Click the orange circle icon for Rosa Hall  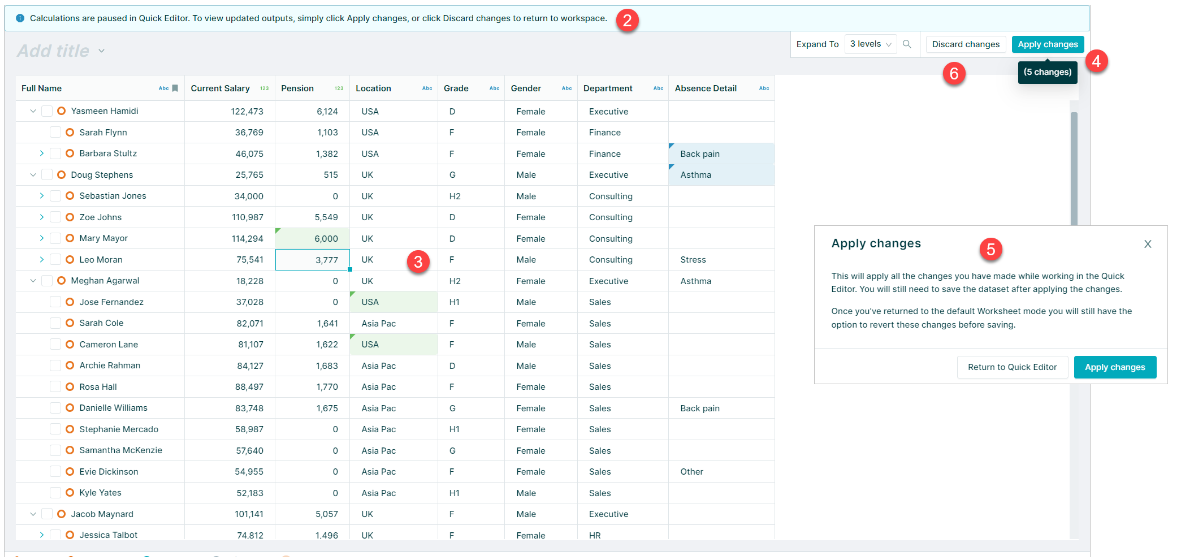coord(70,387)
